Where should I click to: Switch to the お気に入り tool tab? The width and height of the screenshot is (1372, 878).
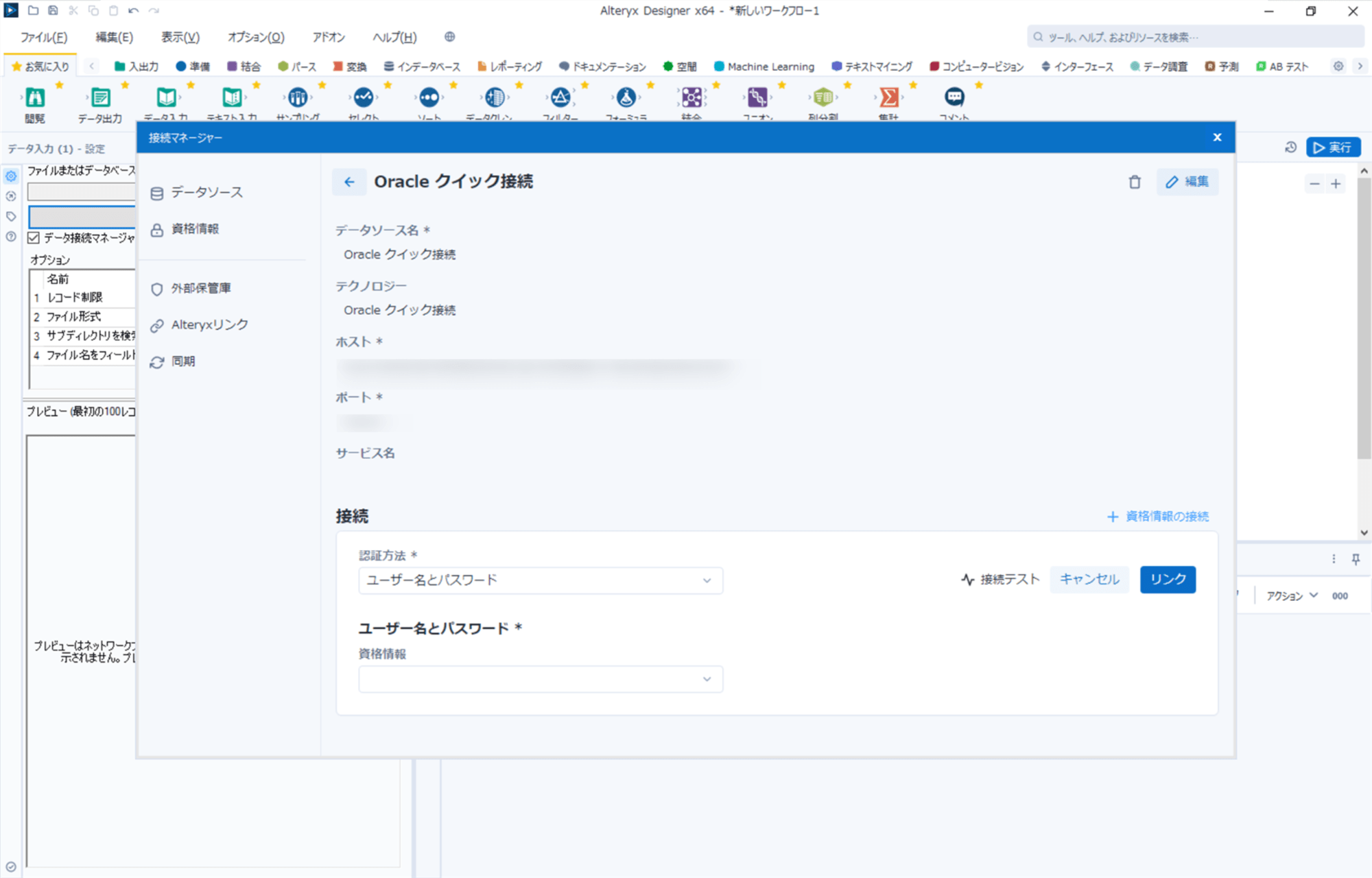(40, 66)
